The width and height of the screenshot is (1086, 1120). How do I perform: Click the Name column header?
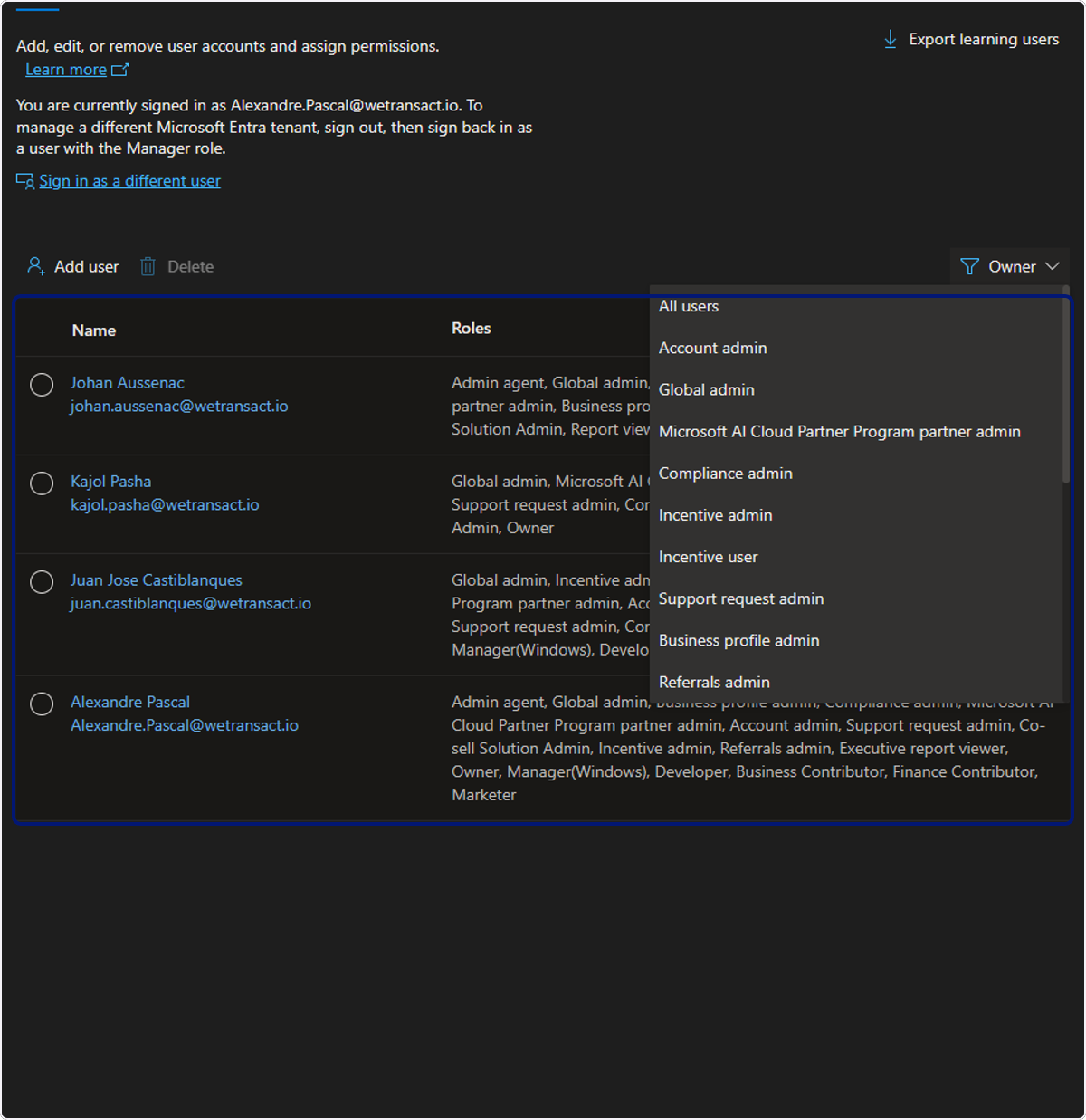(x=94, y=330)
